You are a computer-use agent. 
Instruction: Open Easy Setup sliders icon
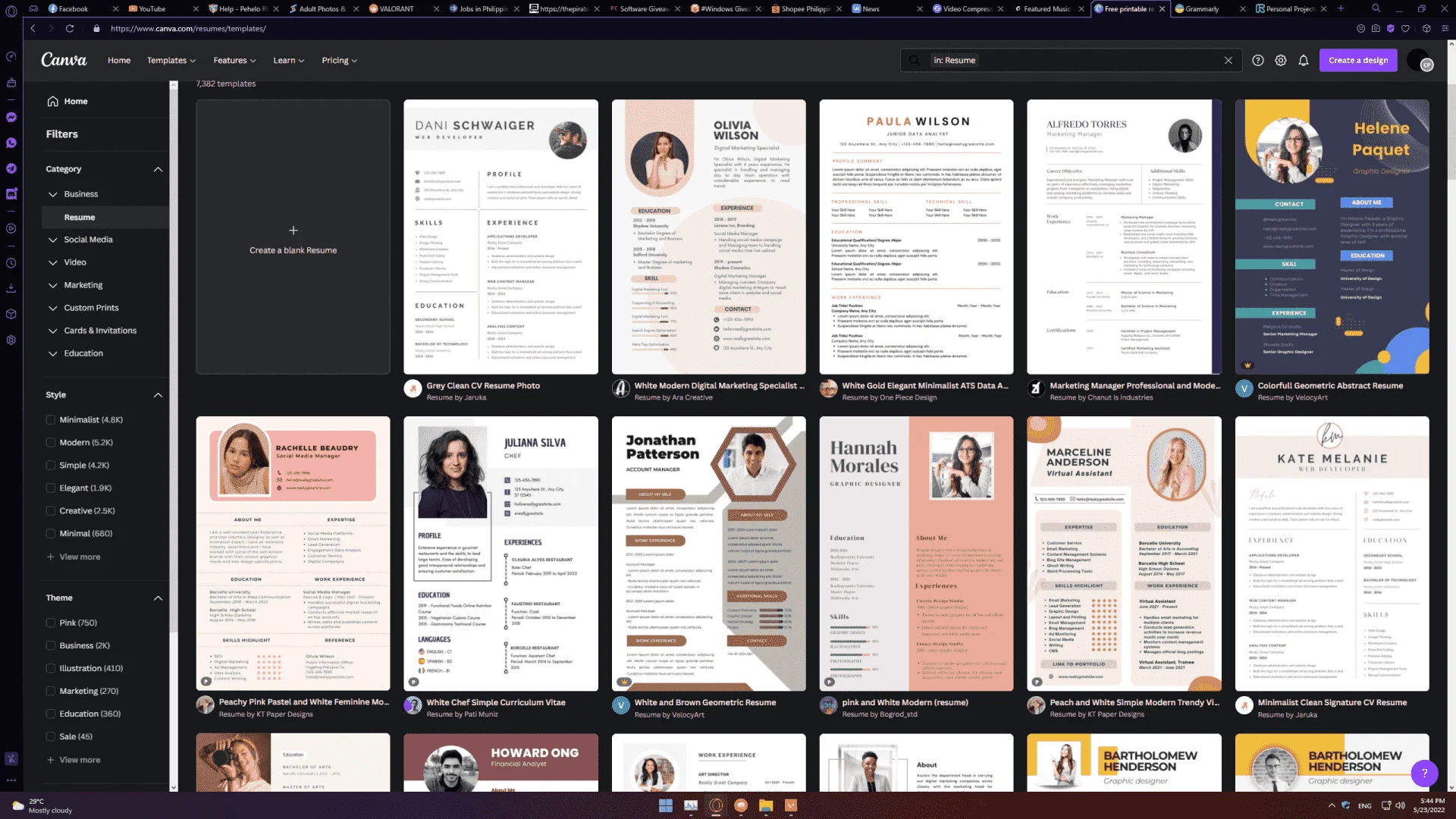coord(1445,28)
